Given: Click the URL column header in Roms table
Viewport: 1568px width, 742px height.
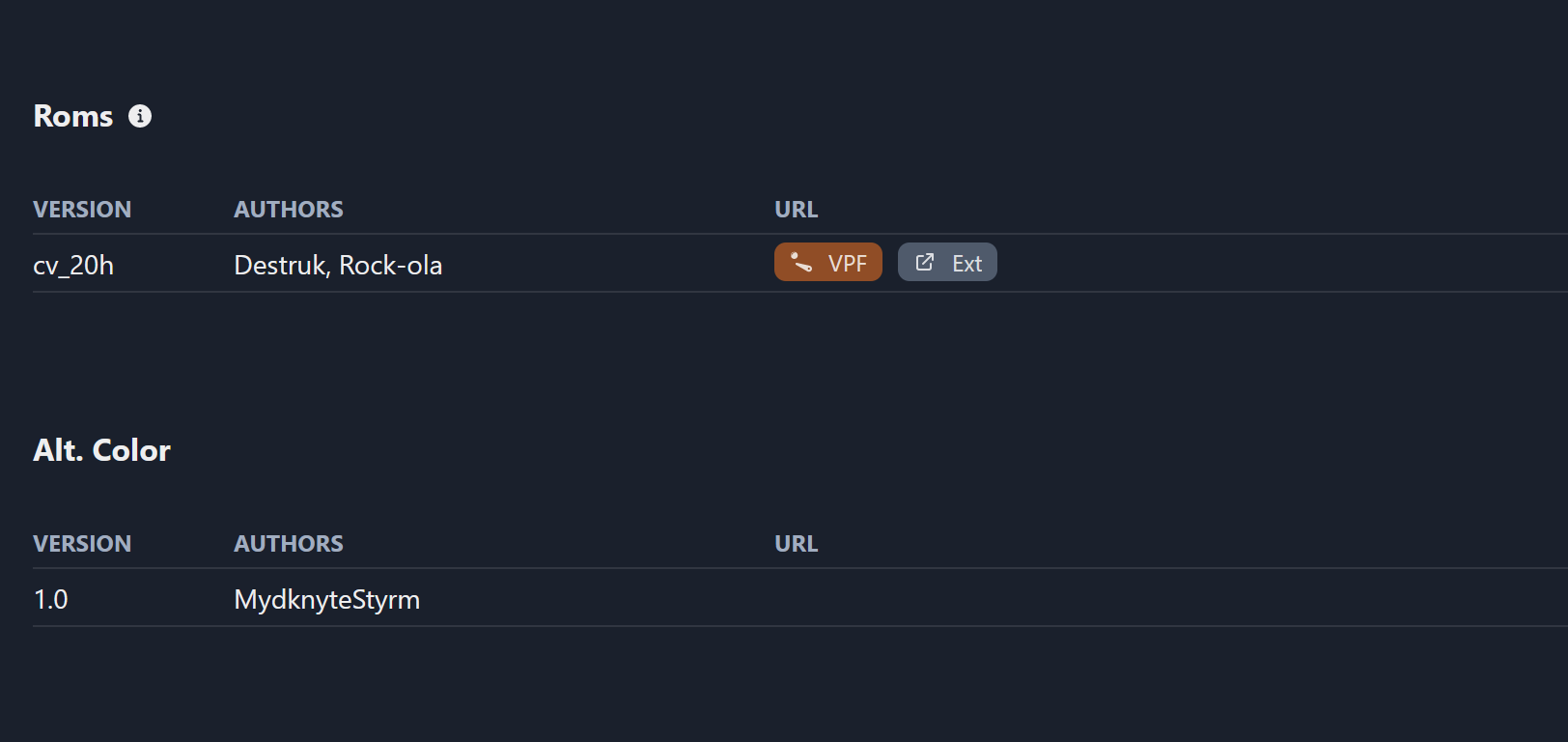Looking at the screenshot, I should (796, 209).
